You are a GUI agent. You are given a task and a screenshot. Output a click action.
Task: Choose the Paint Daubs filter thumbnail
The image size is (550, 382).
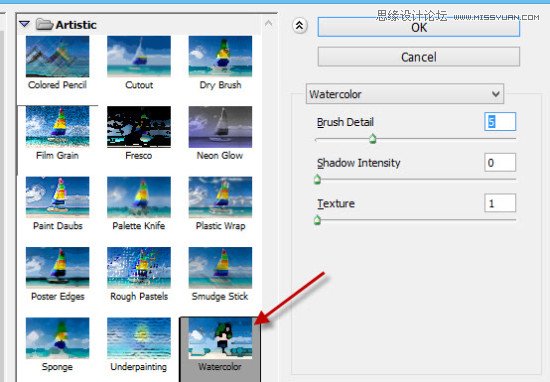58,197
